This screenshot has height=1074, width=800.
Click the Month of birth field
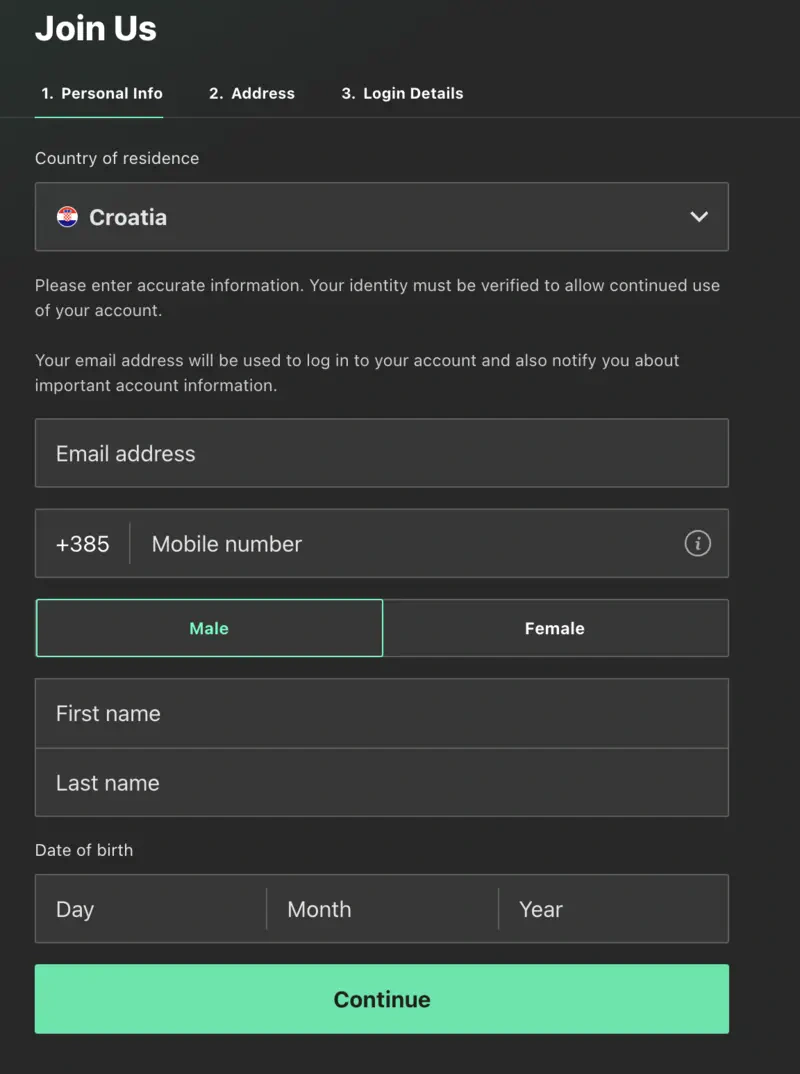pyautogui.click(x=382, y=909)
